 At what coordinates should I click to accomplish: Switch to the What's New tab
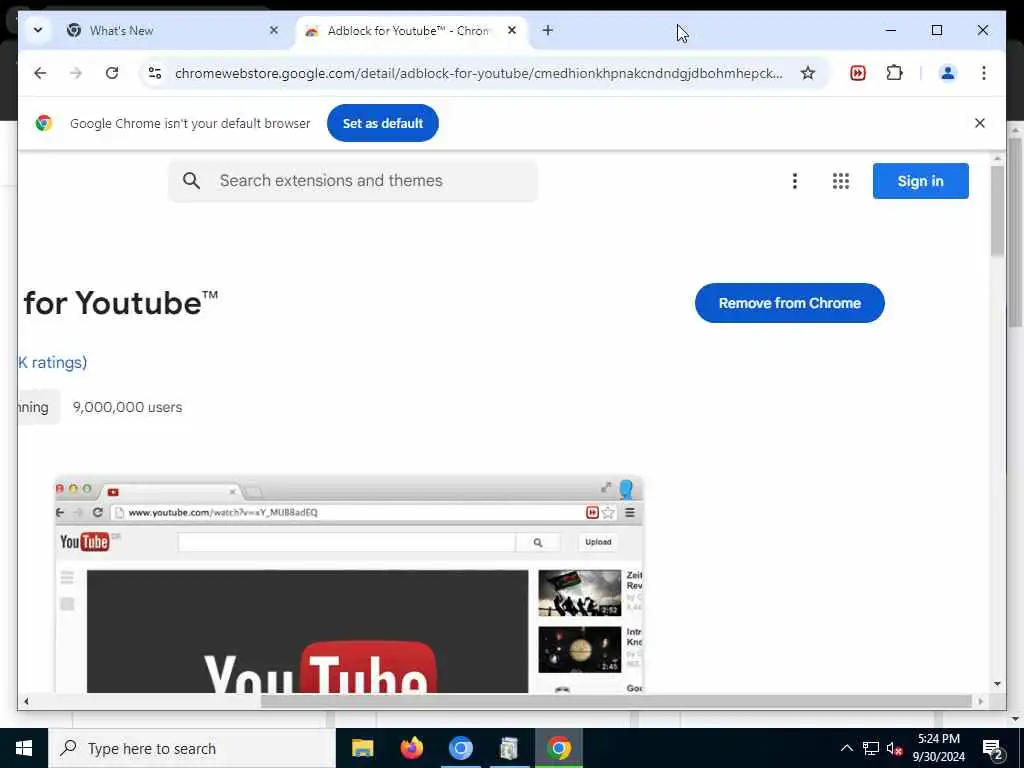(174, 31)
